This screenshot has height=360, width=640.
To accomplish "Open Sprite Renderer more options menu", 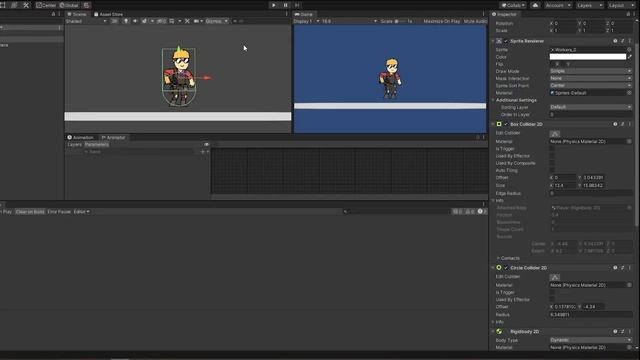I will [630, 41].
